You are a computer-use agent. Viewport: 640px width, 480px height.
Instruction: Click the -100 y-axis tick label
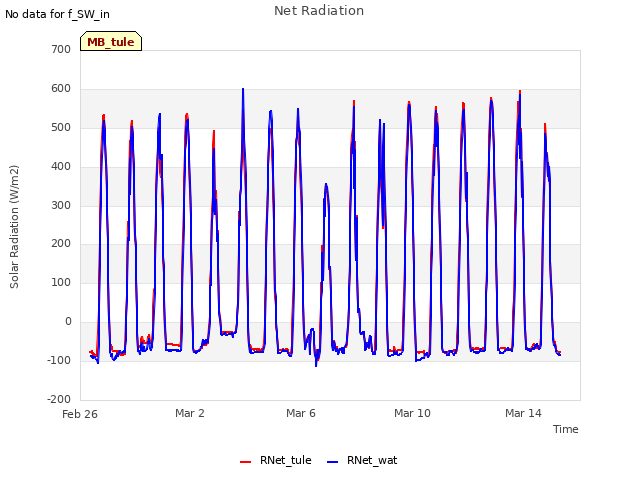[59, 360]
